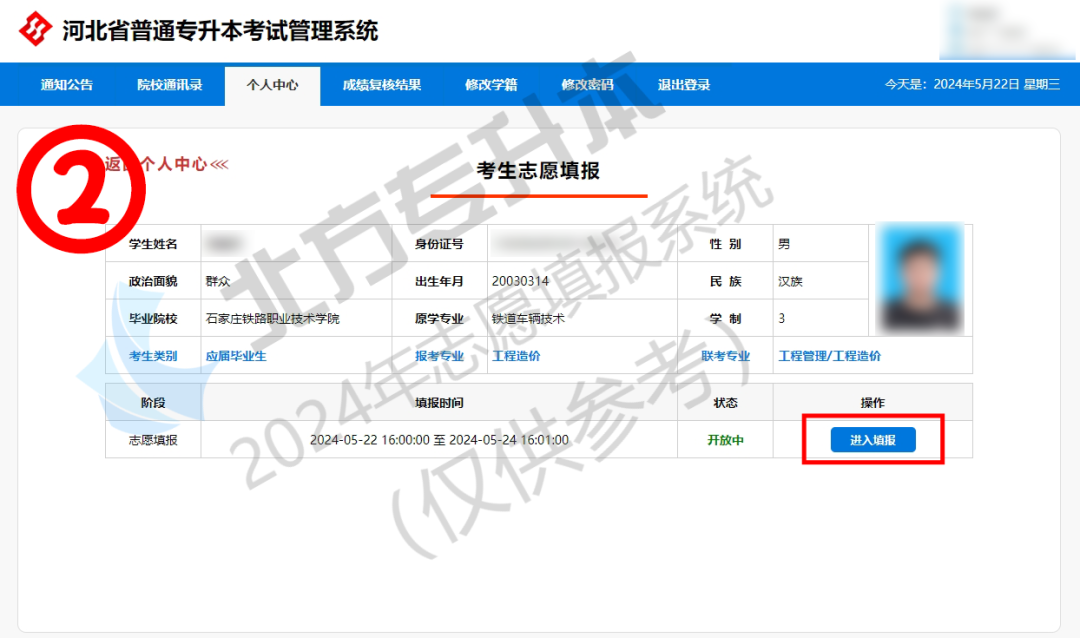Viewport: 1080px width, 638px height.
Task: Click 退出登录 to log out
Action: 684,85
